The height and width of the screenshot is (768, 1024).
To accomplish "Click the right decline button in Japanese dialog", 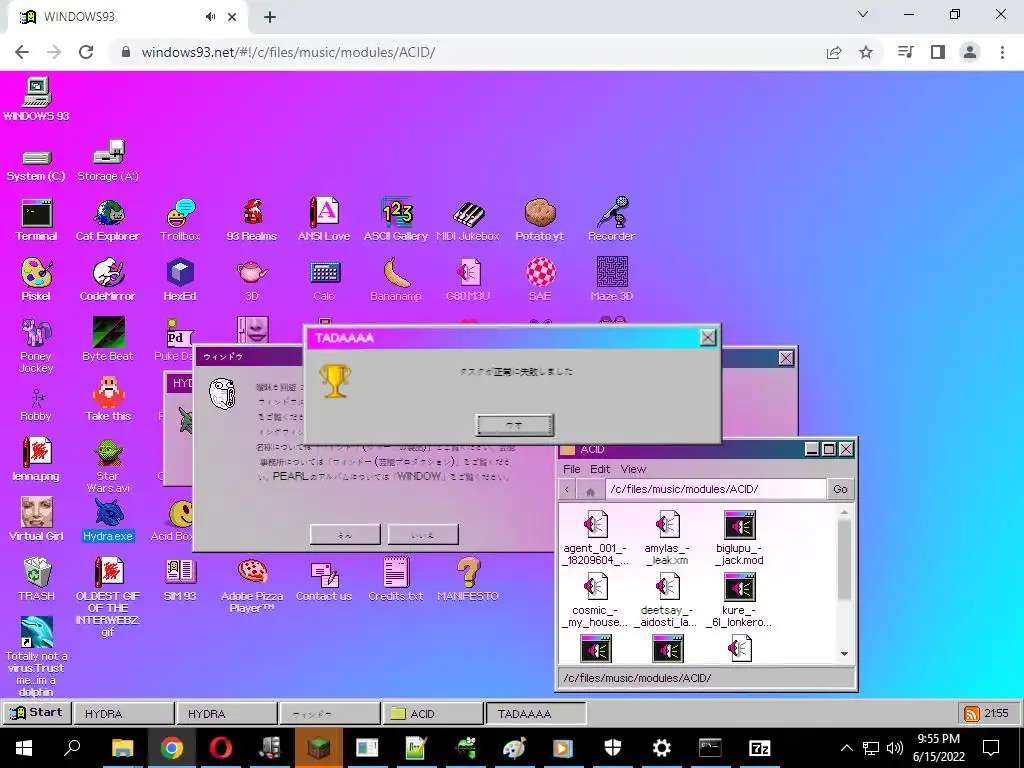I will coord(423,534).
